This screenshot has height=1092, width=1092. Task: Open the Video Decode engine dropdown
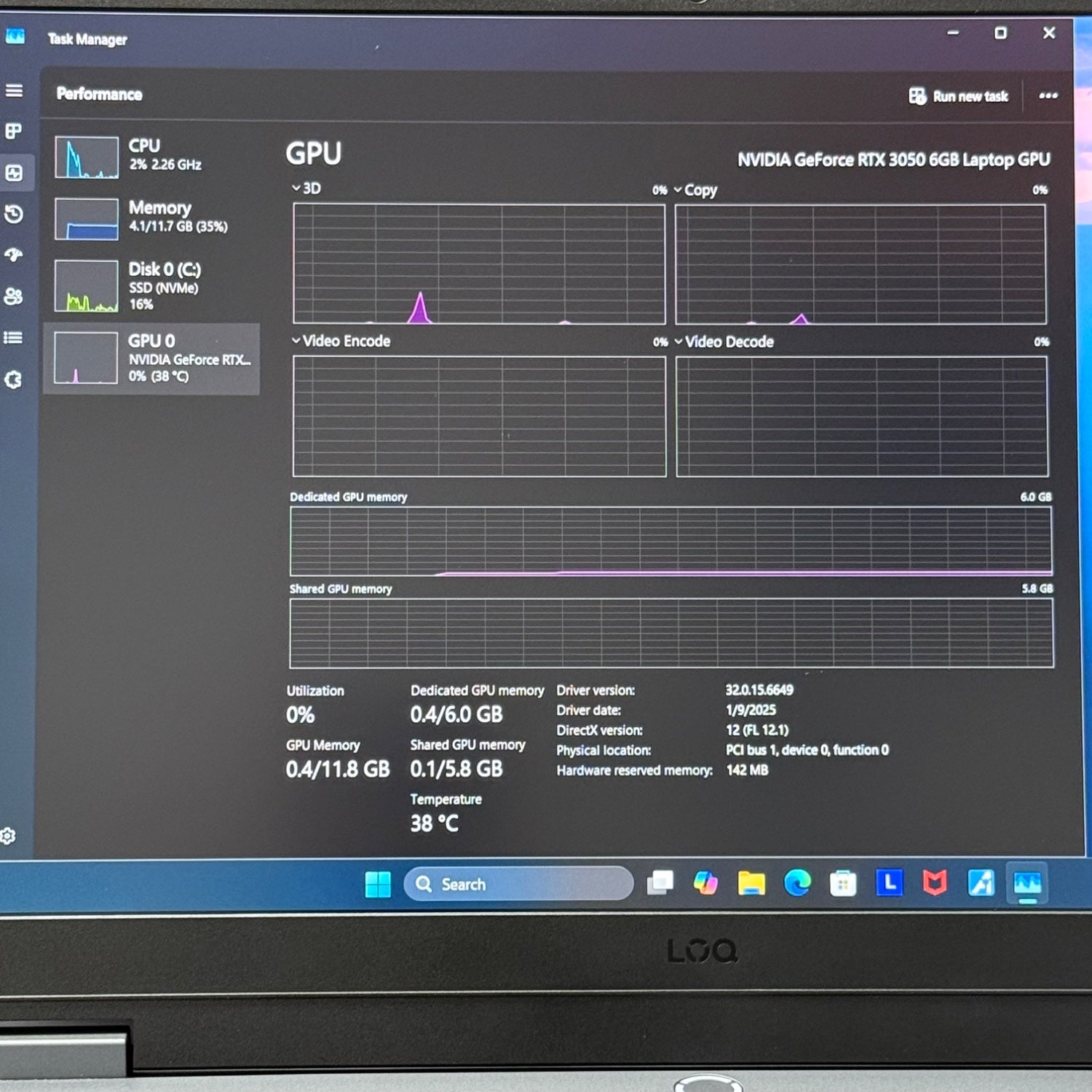[x=724, y=342]
